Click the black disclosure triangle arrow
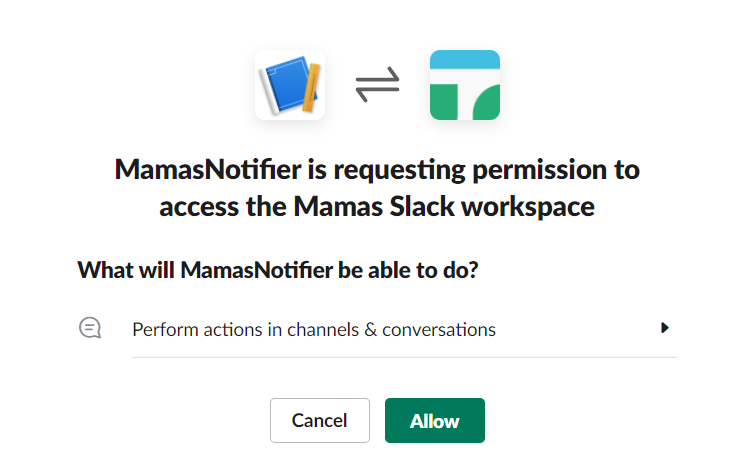The image size is (742, 474). click(x=665, y=328)
